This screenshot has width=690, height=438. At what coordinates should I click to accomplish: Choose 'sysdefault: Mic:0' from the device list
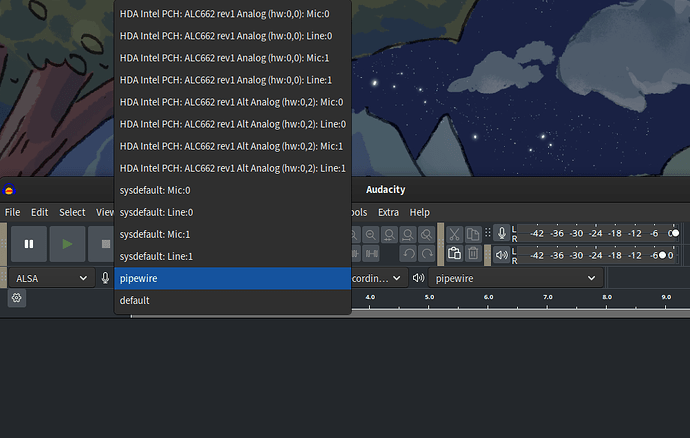(x=155, y=190)
